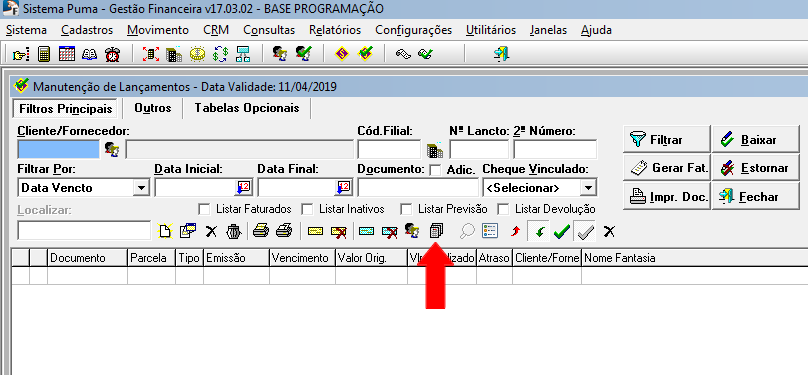Click the duplicate windows icon
The height and width of the screenshot is (375, 808).
click(x=188, y=231)
